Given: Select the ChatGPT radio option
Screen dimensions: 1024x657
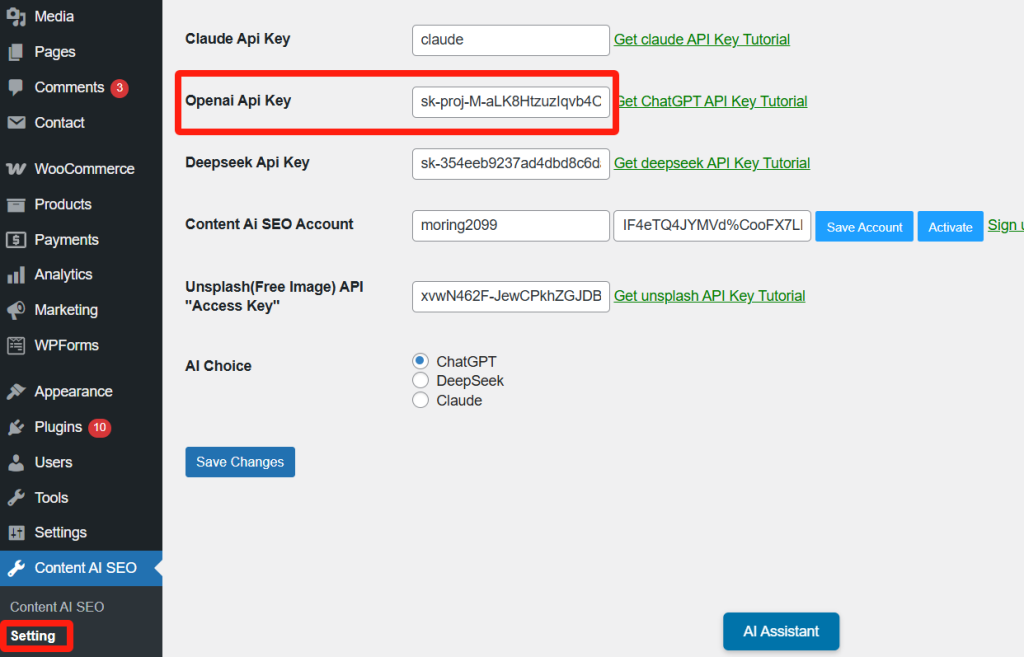Looking at the screenshot, I should coord(421,361).
